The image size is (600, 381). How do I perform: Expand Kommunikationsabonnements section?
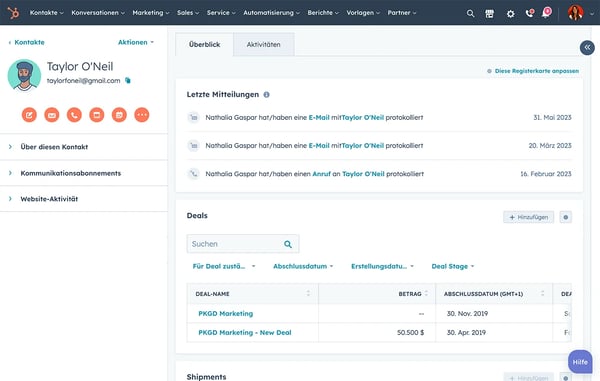click(x=84, y=173)
